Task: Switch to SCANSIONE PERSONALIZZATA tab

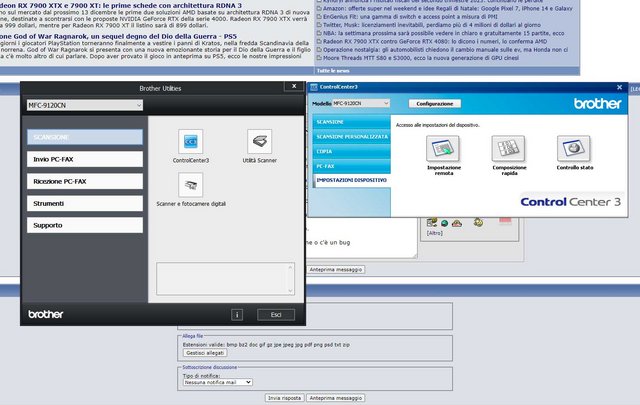Action: pos(351,137)
